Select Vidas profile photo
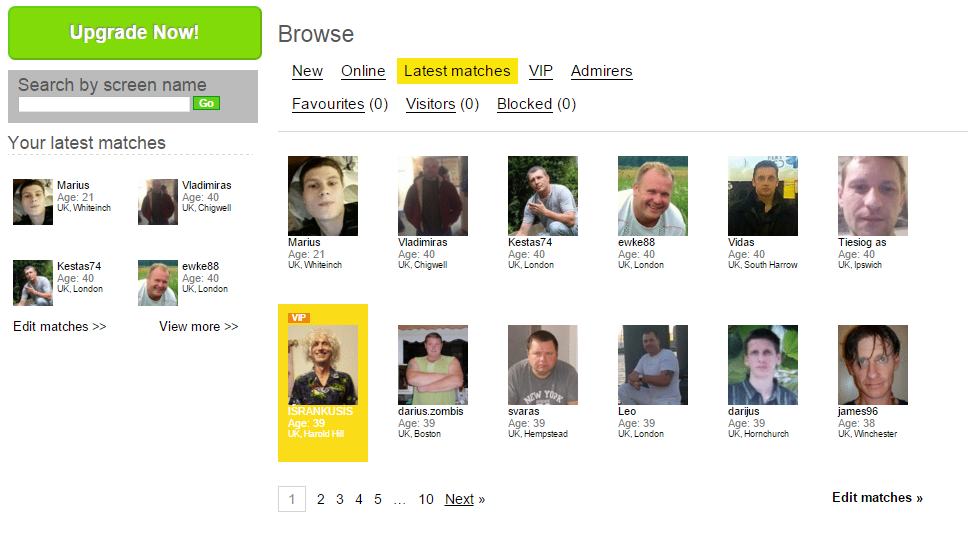The image size is (972, 536). [x=762, y=196]
